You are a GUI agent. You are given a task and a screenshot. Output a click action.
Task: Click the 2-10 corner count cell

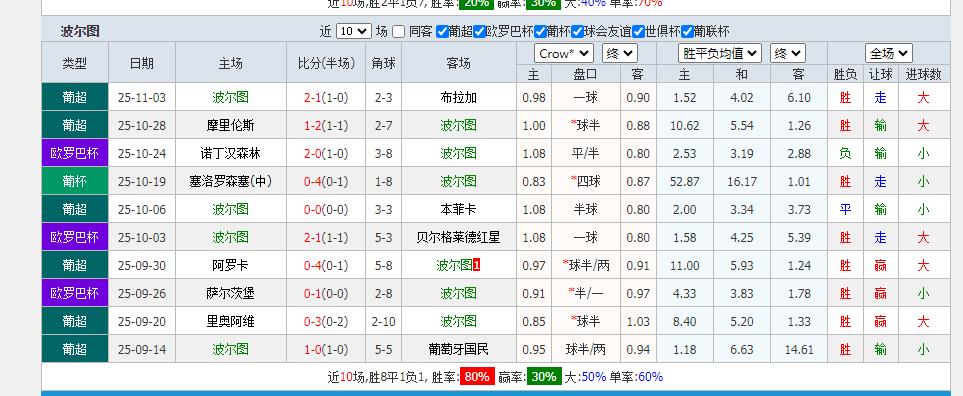(384, 321)
